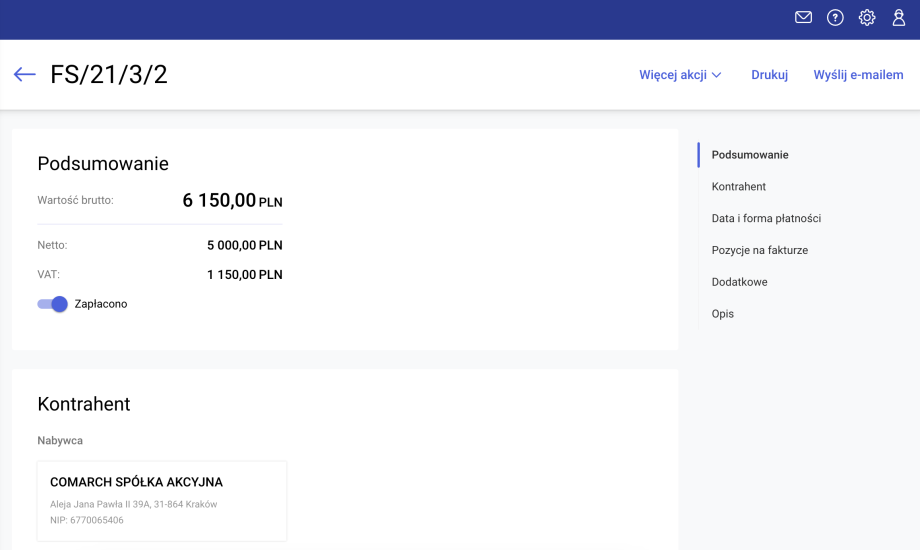The height and width of the screenshot is (550, 920).
Task: Open the messages envelope icon
Action: click(803, 18)
